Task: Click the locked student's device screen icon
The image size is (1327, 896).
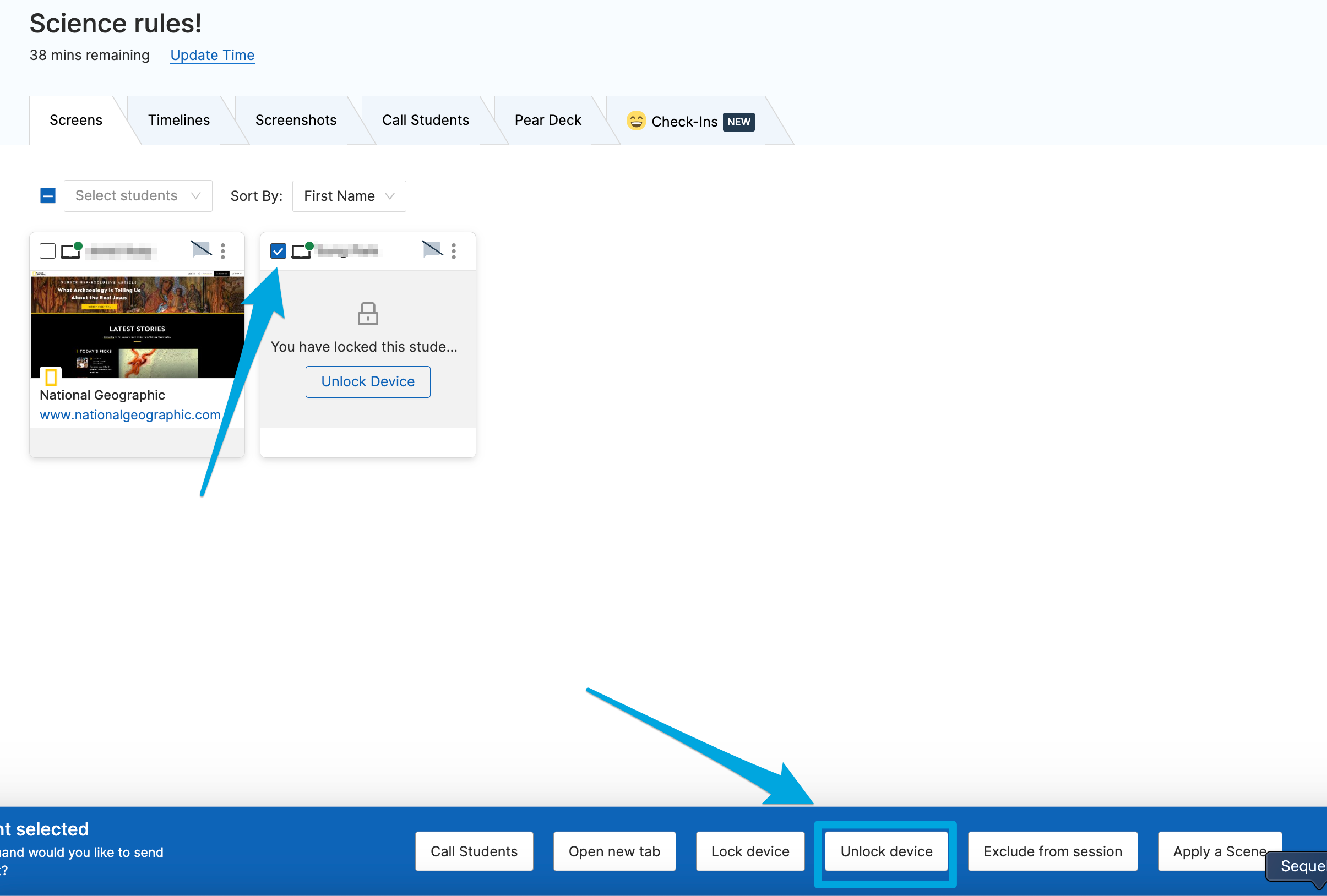Action: [302, 251]
